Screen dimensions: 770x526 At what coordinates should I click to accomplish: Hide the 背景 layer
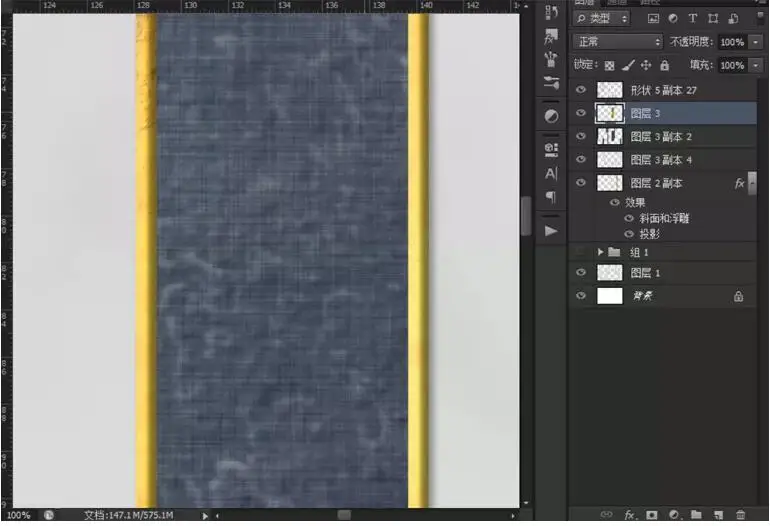[x=581, y=296]
